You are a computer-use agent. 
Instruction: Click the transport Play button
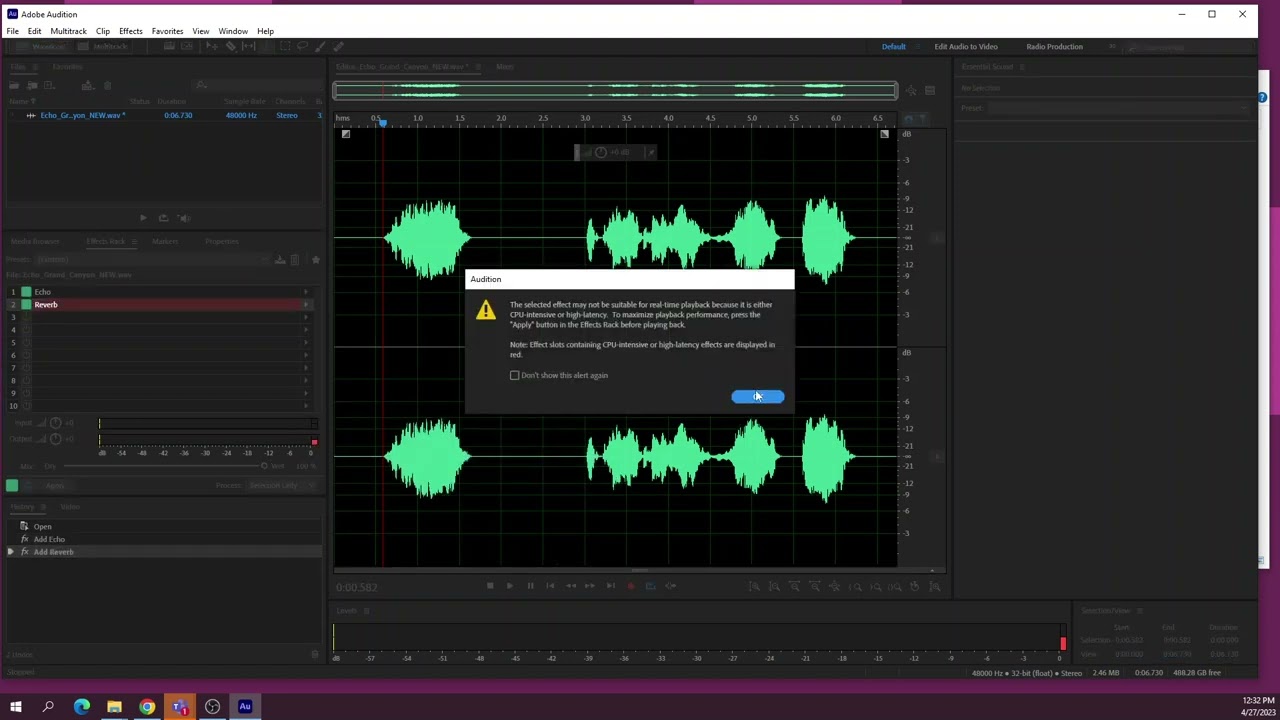coord(510,586)
